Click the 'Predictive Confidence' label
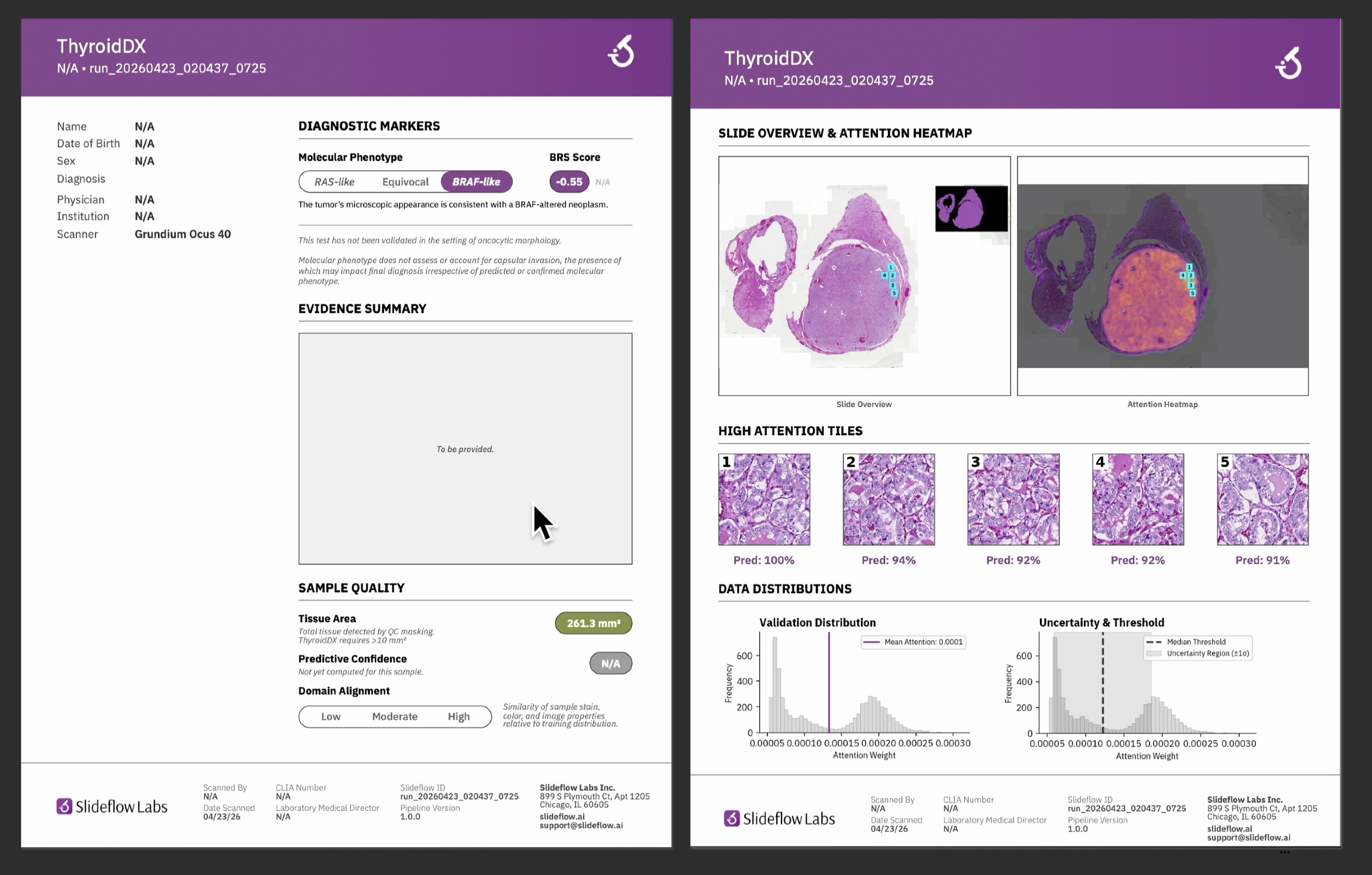The width and height of the screenshot is (1372, 875). tap(353, 659)
